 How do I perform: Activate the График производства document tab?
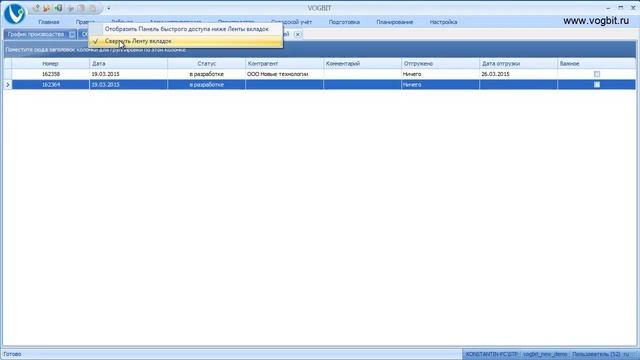36,34
